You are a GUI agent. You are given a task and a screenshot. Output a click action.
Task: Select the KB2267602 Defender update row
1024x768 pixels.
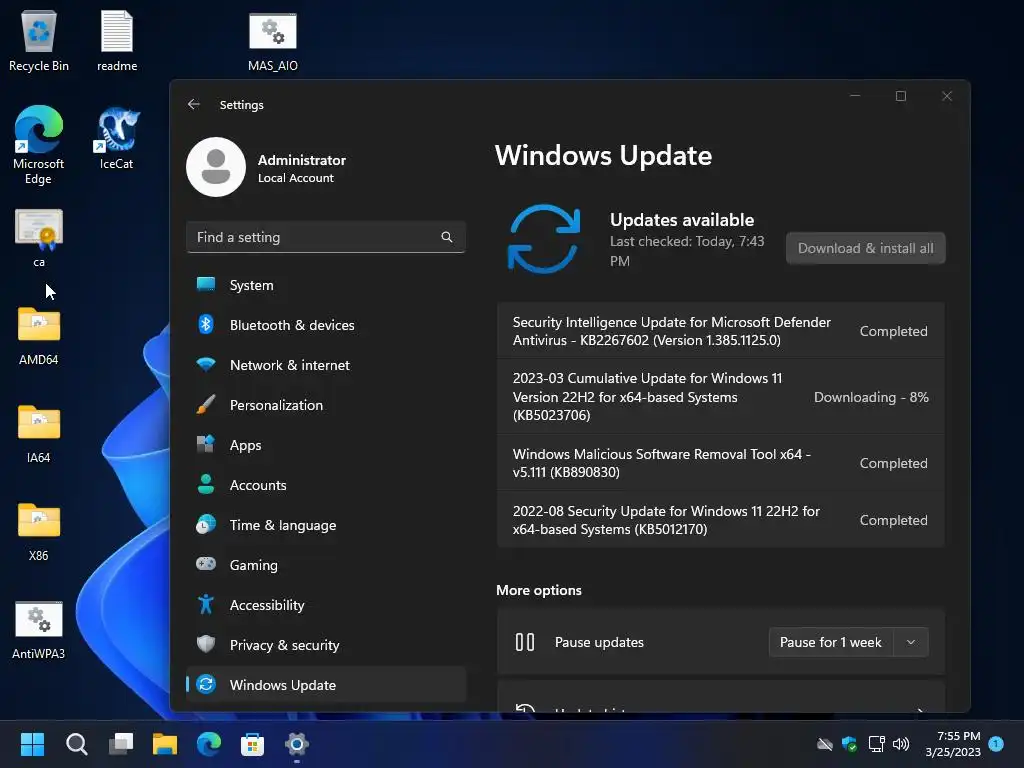[720, 331]
